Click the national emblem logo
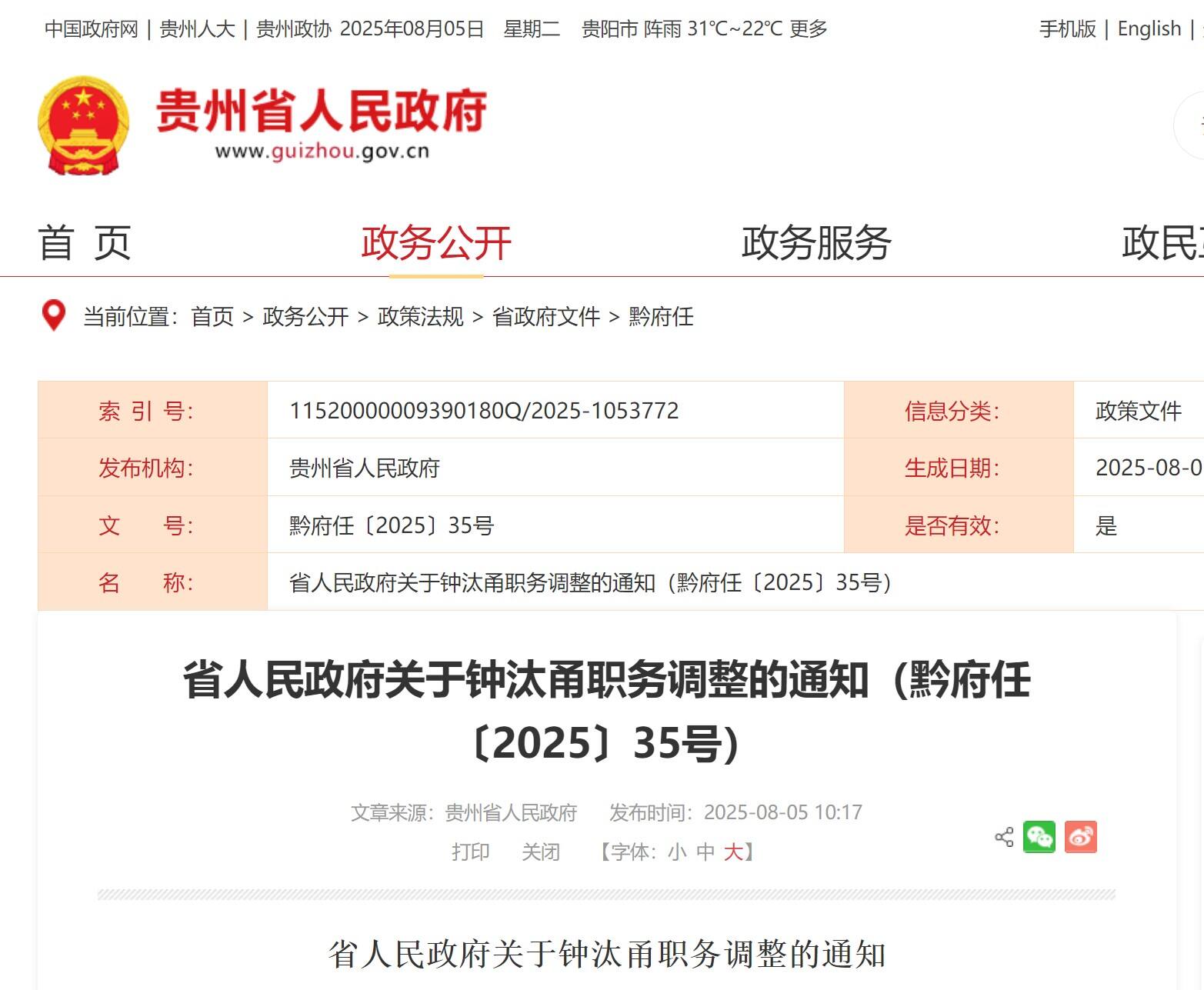The image size is (1204, 990). pyautogui.click(x=83, y=125)
